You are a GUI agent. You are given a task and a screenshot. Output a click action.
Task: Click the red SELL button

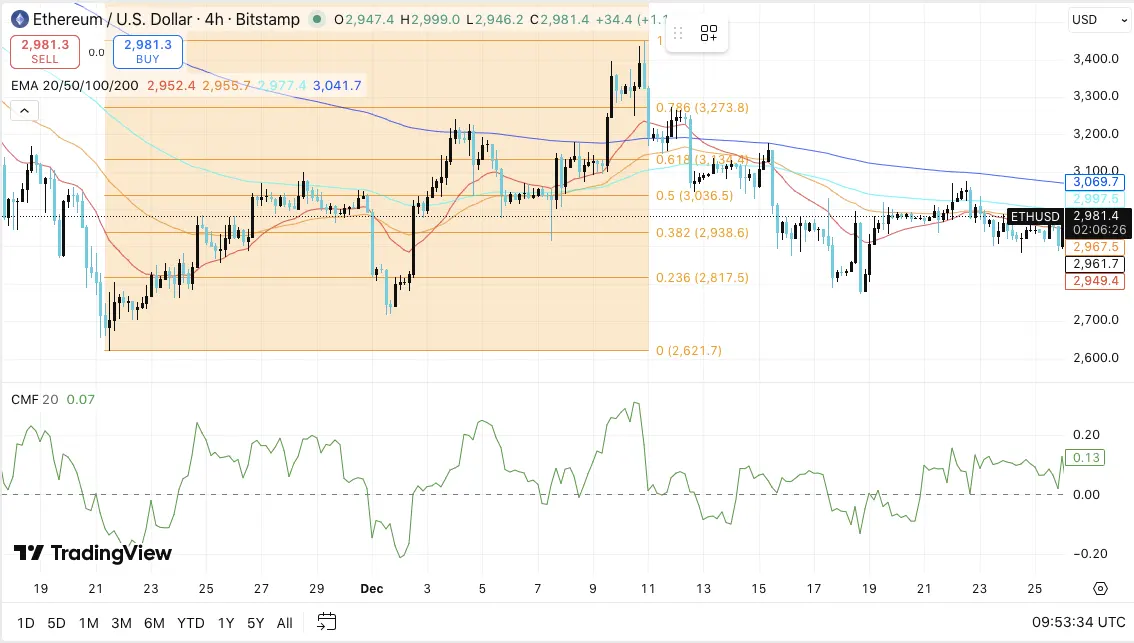click(x=44, y=52)
